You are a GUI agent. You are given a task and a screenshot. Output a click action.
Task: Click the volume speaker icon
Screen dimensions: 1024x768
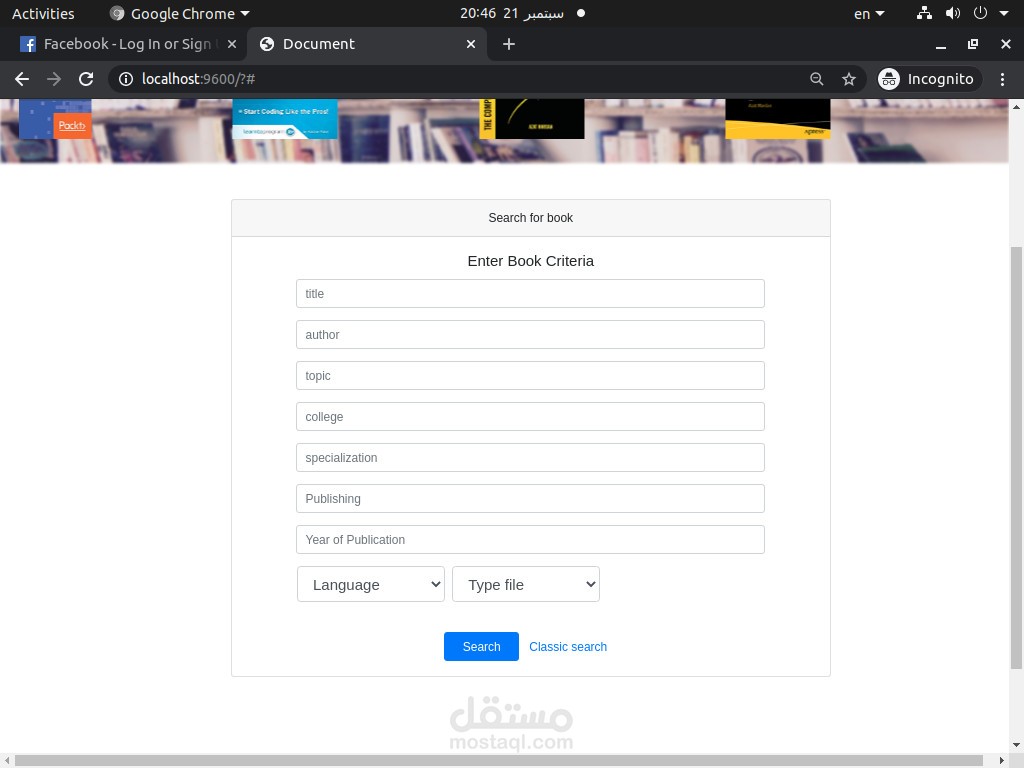click(952, 13)
